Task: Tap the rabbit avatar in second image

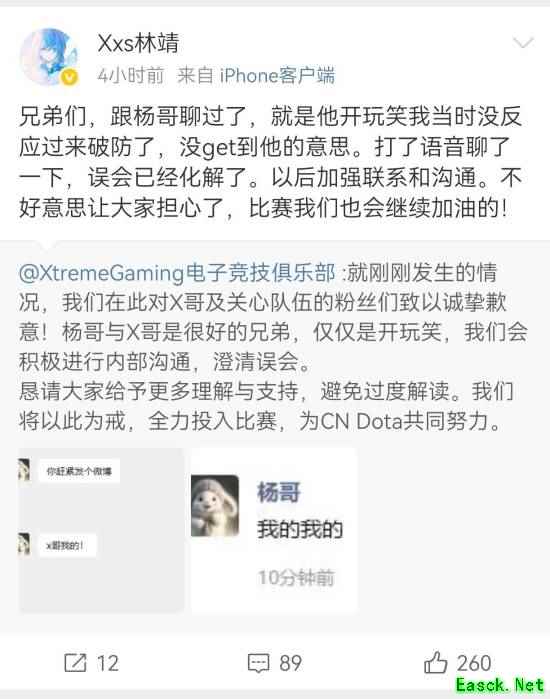Action: [215, 506]
